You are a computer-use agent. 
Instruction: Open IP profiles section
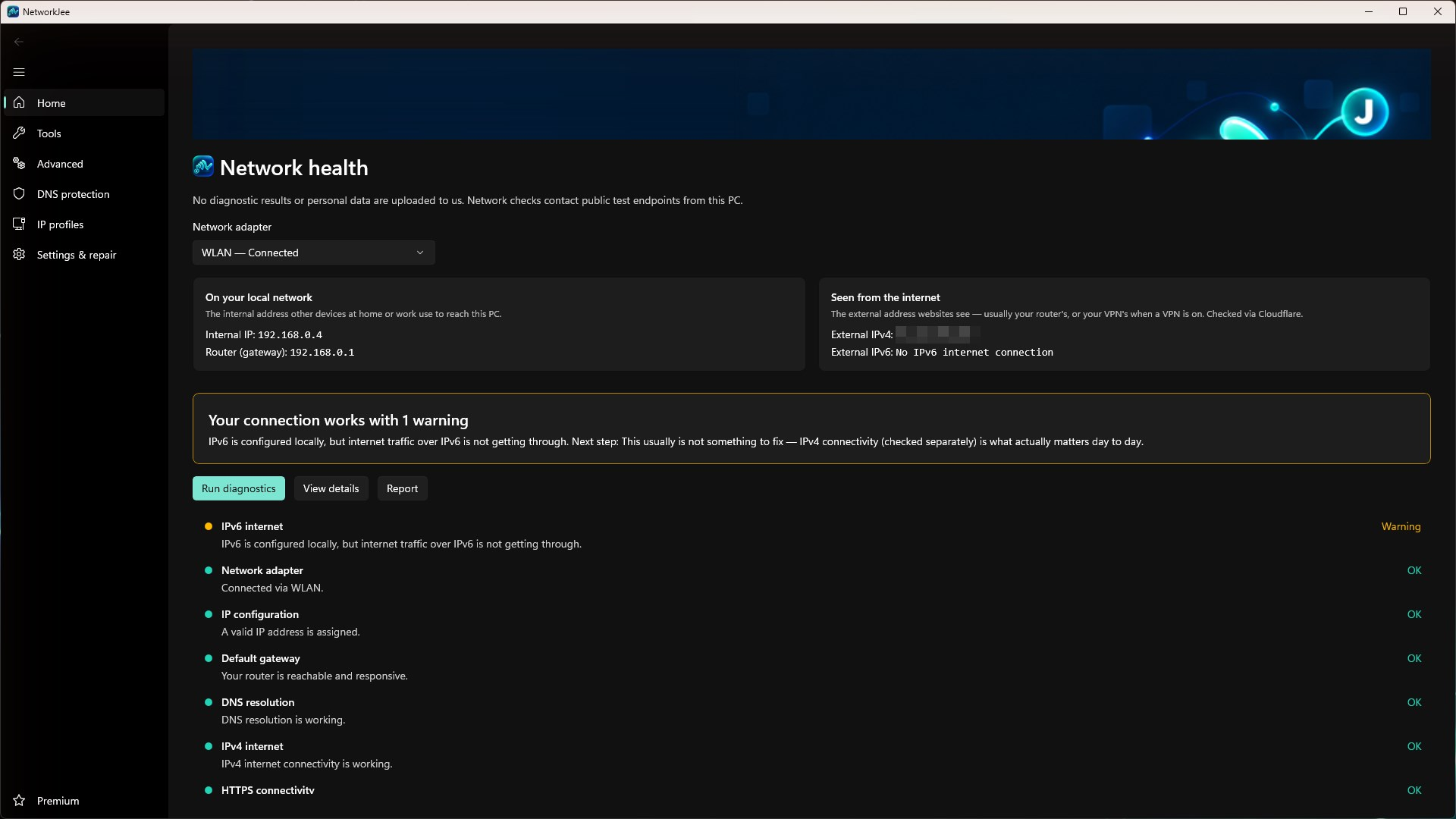84,224
